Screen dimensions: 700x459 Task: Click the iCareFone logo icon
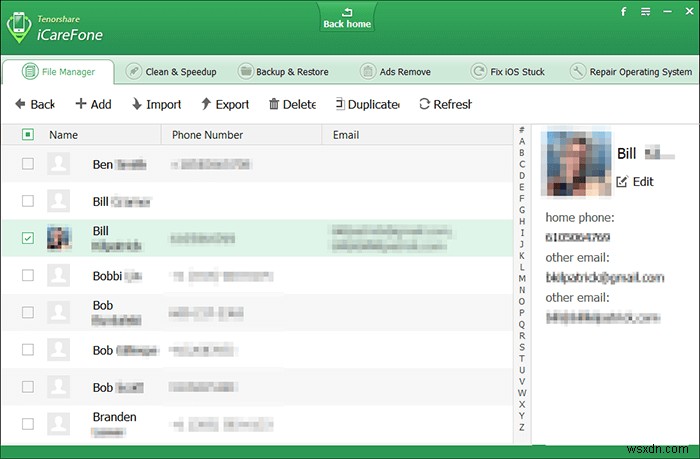[x=19, y=27]
